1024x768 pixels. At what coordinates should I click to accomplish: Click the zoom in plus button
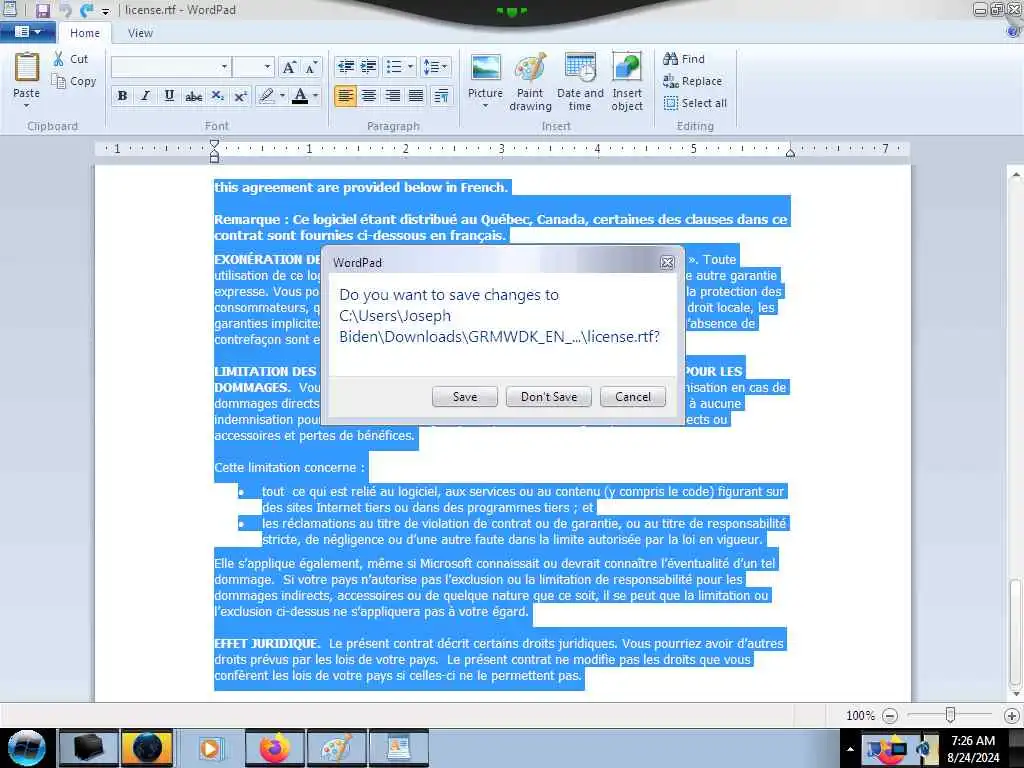[1011, 716]
